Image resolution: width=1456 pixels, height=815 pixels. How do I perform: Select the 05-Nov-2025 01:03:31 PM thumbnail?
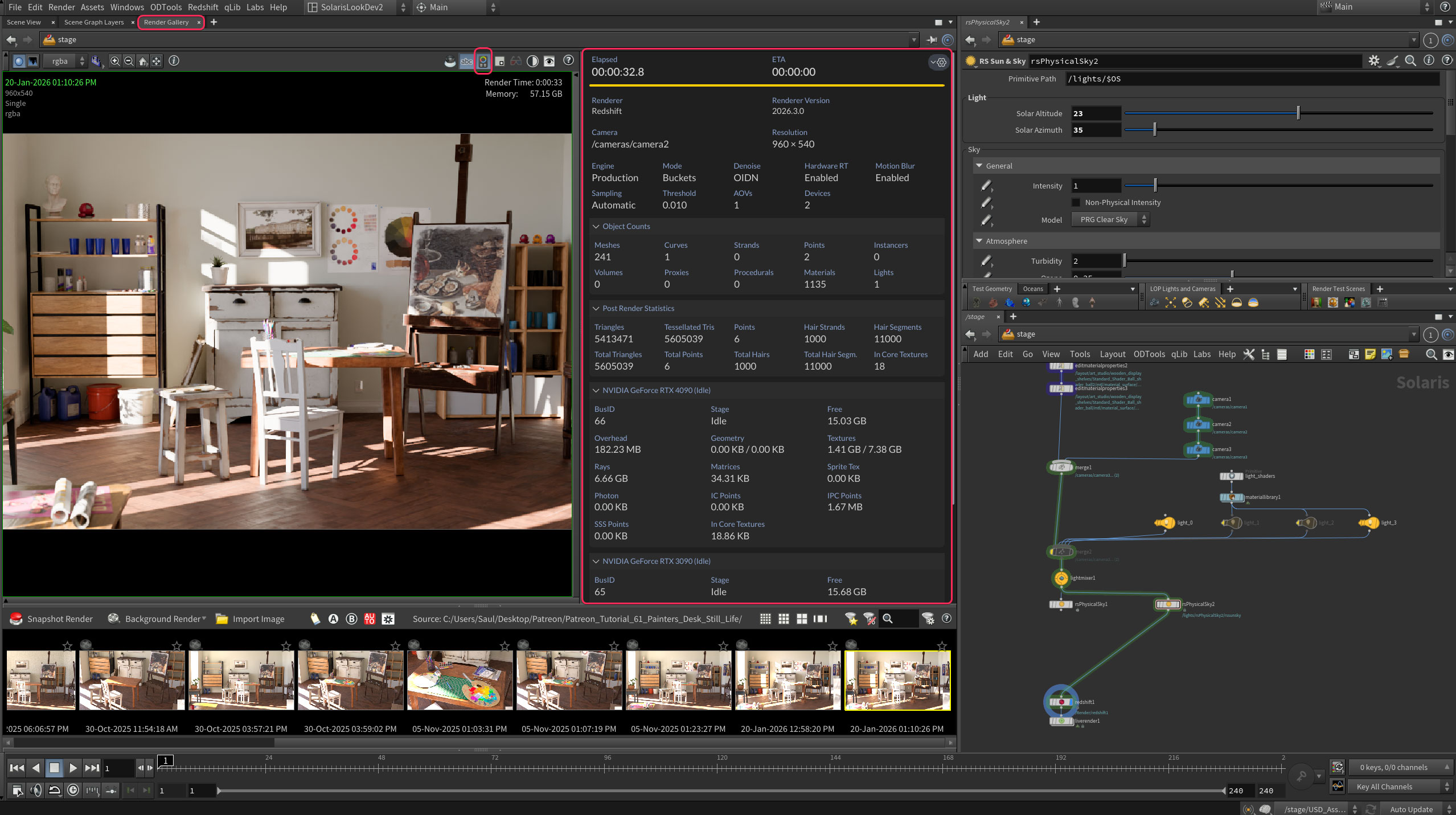click(460, 681)
